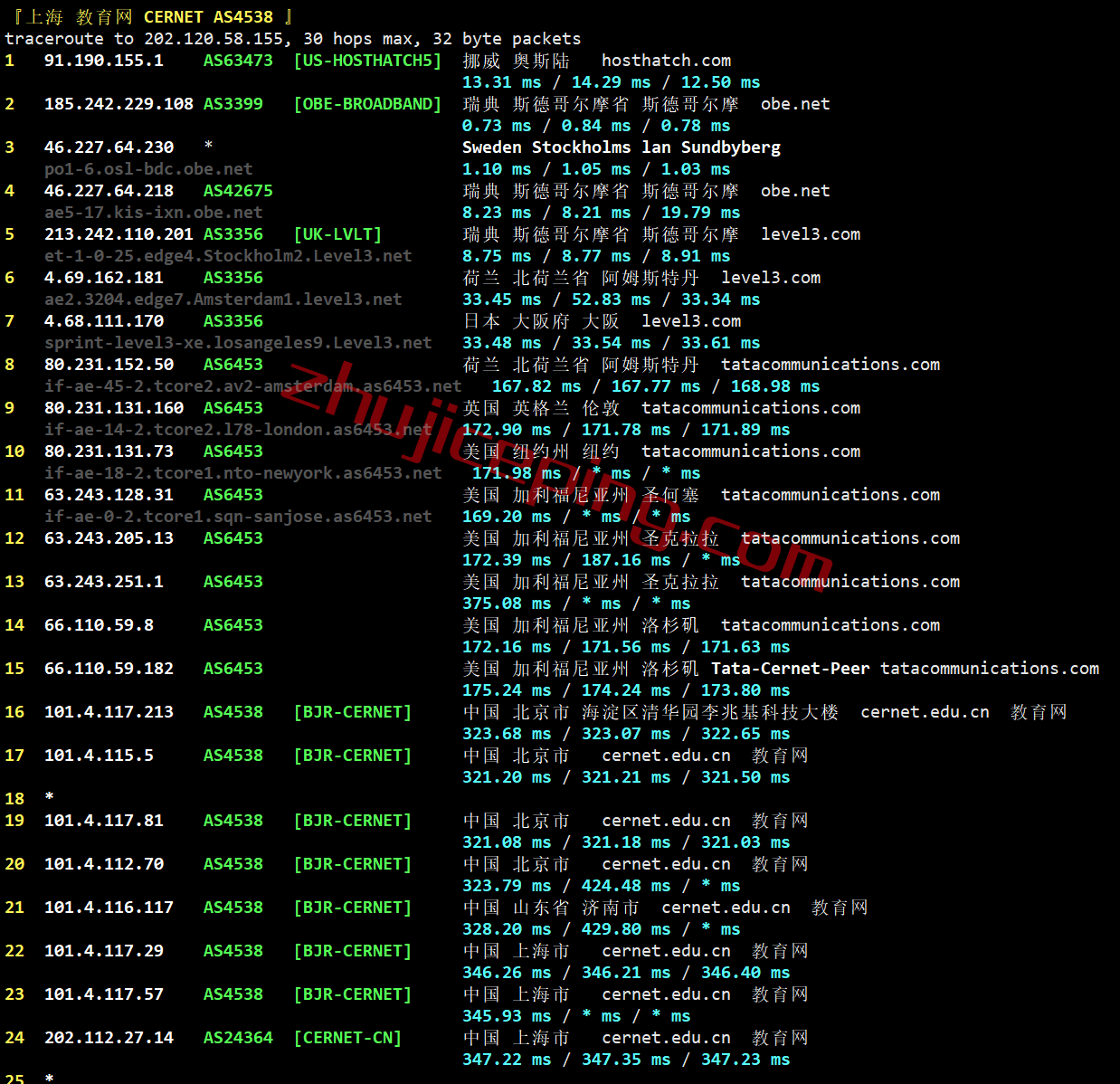This screenshot has width=1120, height=1084.
Task: Click hop 9 IP address 80.231.131.160
Action: [x=114, y=408]
